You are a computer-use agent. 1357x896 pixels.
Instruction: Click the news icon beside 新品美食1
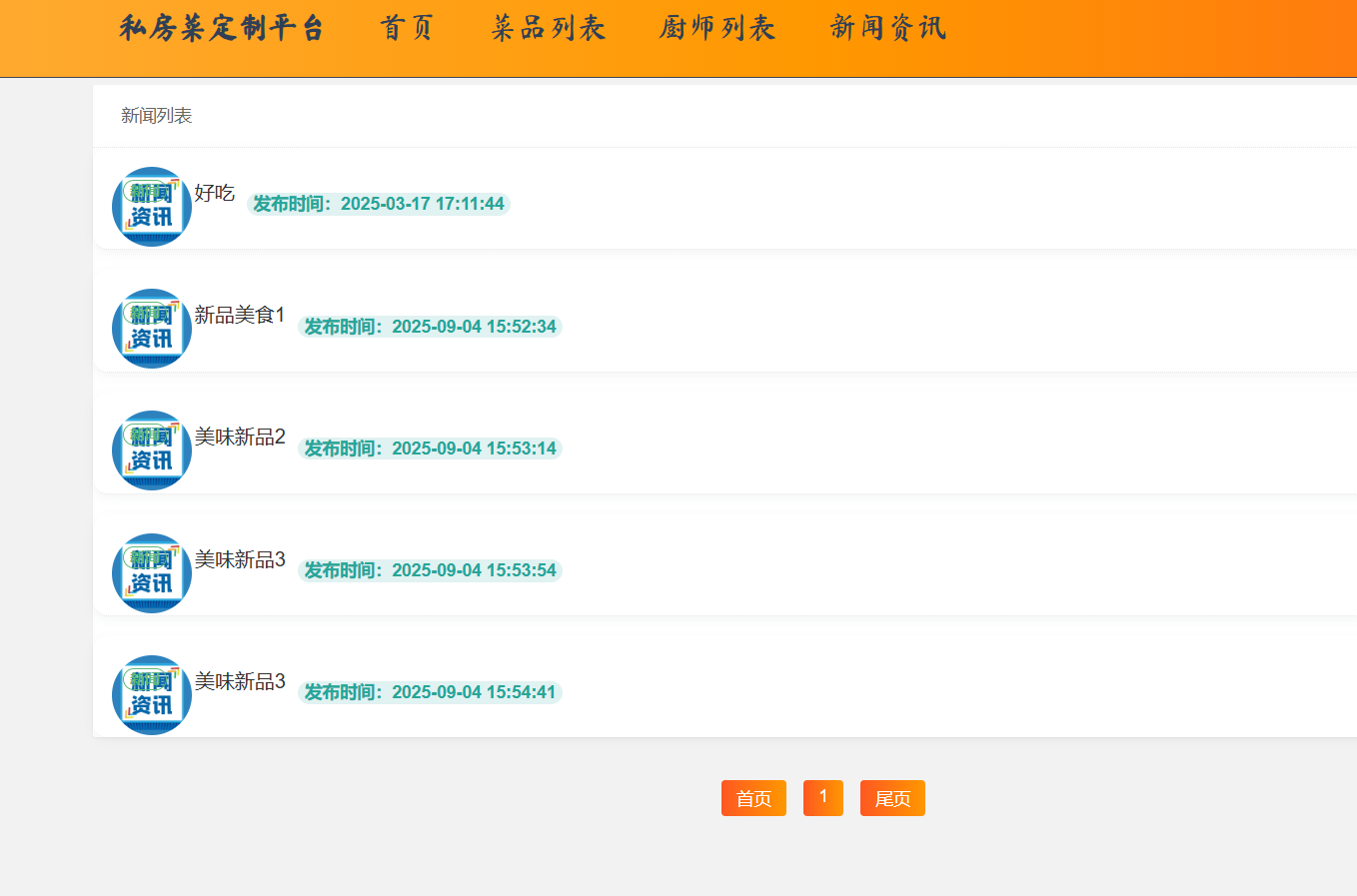(x=152, y=329)
